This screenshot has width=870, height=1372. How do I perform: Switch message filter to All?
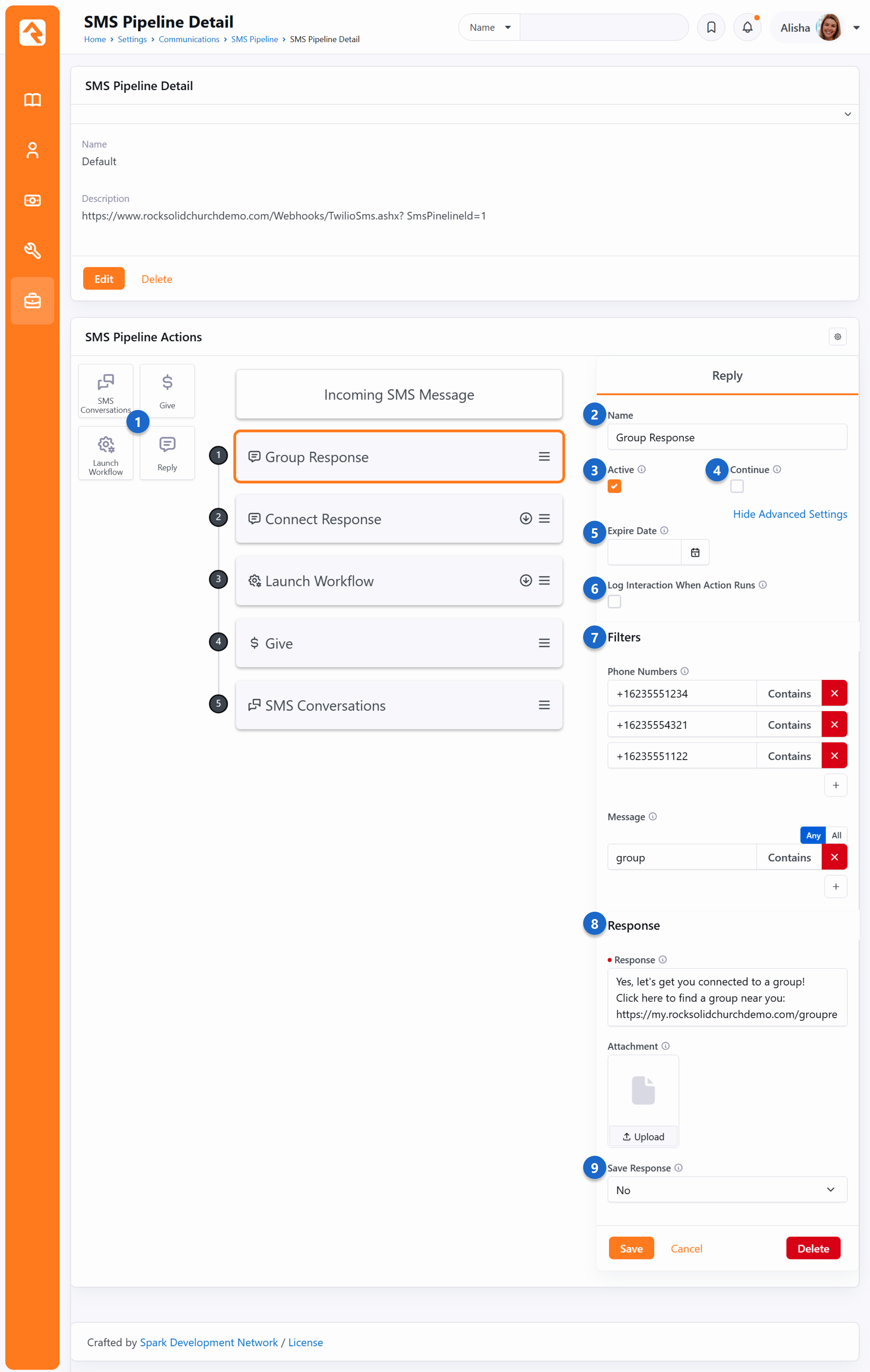tap(836, 835)
